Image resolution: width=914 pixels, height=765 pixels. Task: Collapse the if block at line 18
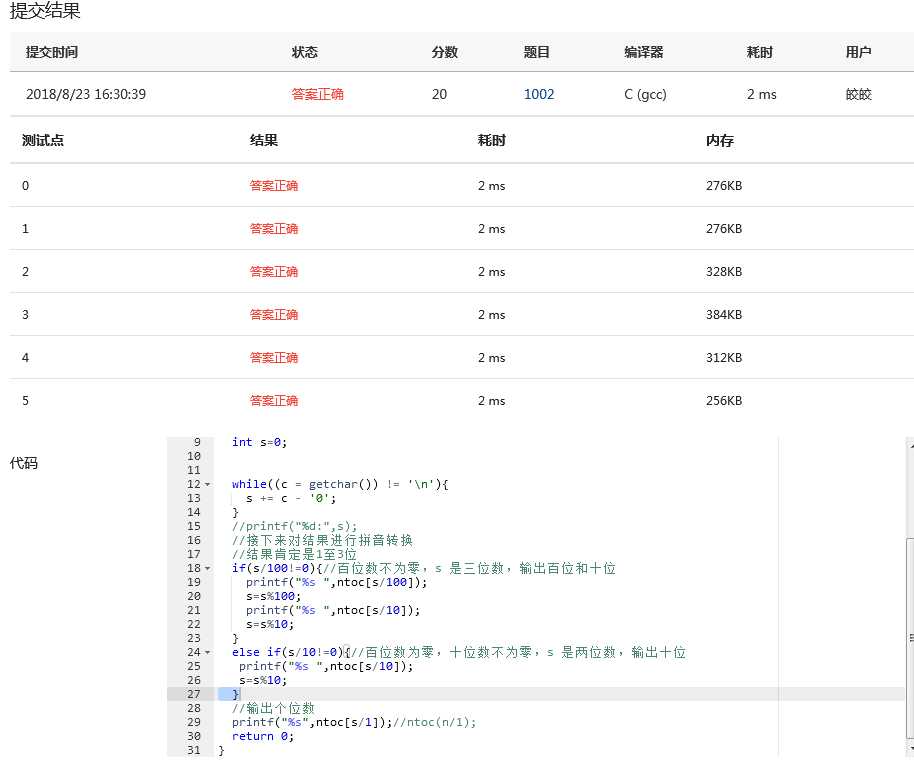[208, 569]
